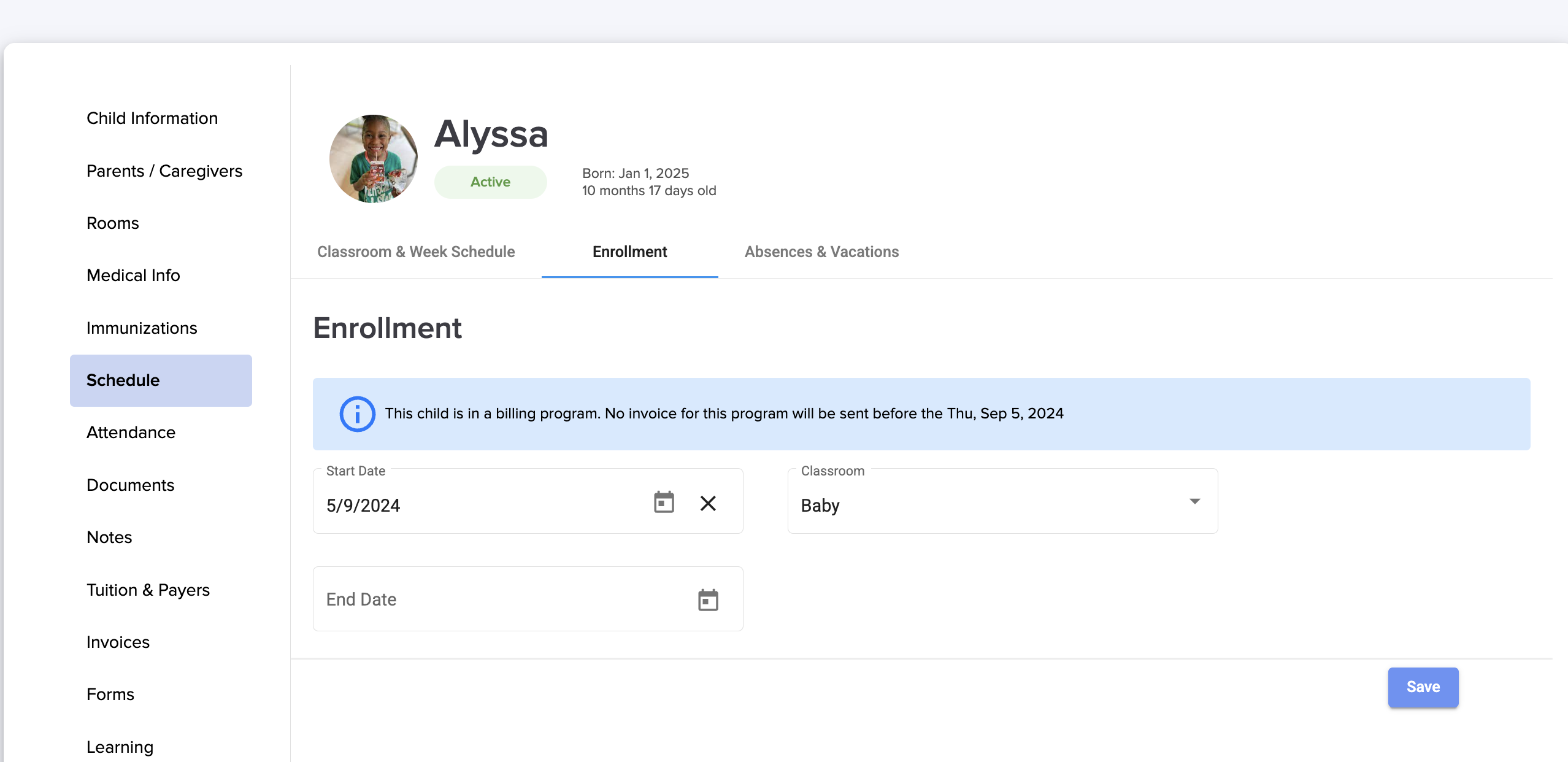The width and height of the screenshot is (1568, 762).
Task: Expand the Classroom dropdown arrow
Action: [x=1194, y=502]
